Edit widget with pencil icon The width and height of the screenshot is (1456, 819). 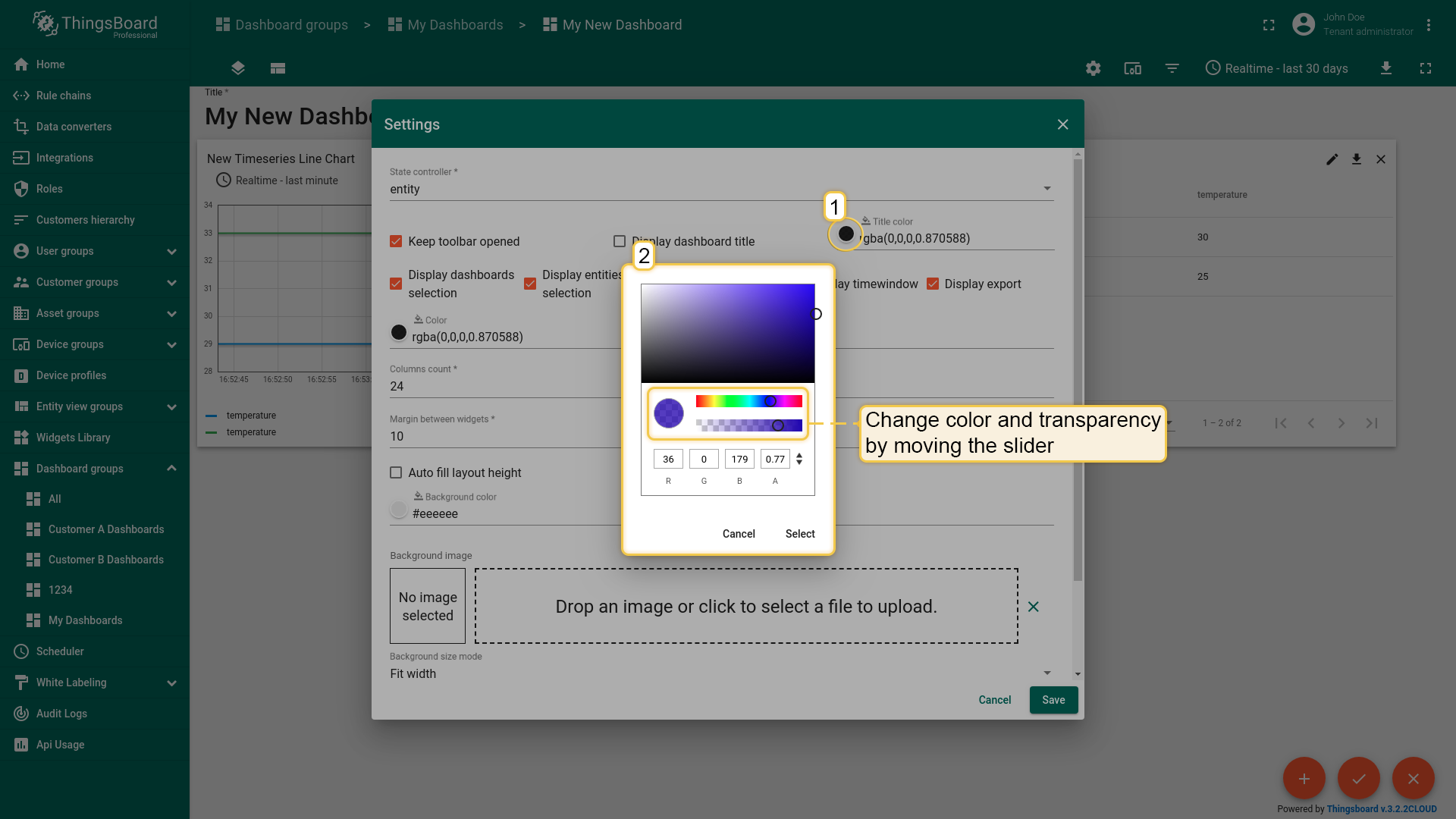point(1332,159)
